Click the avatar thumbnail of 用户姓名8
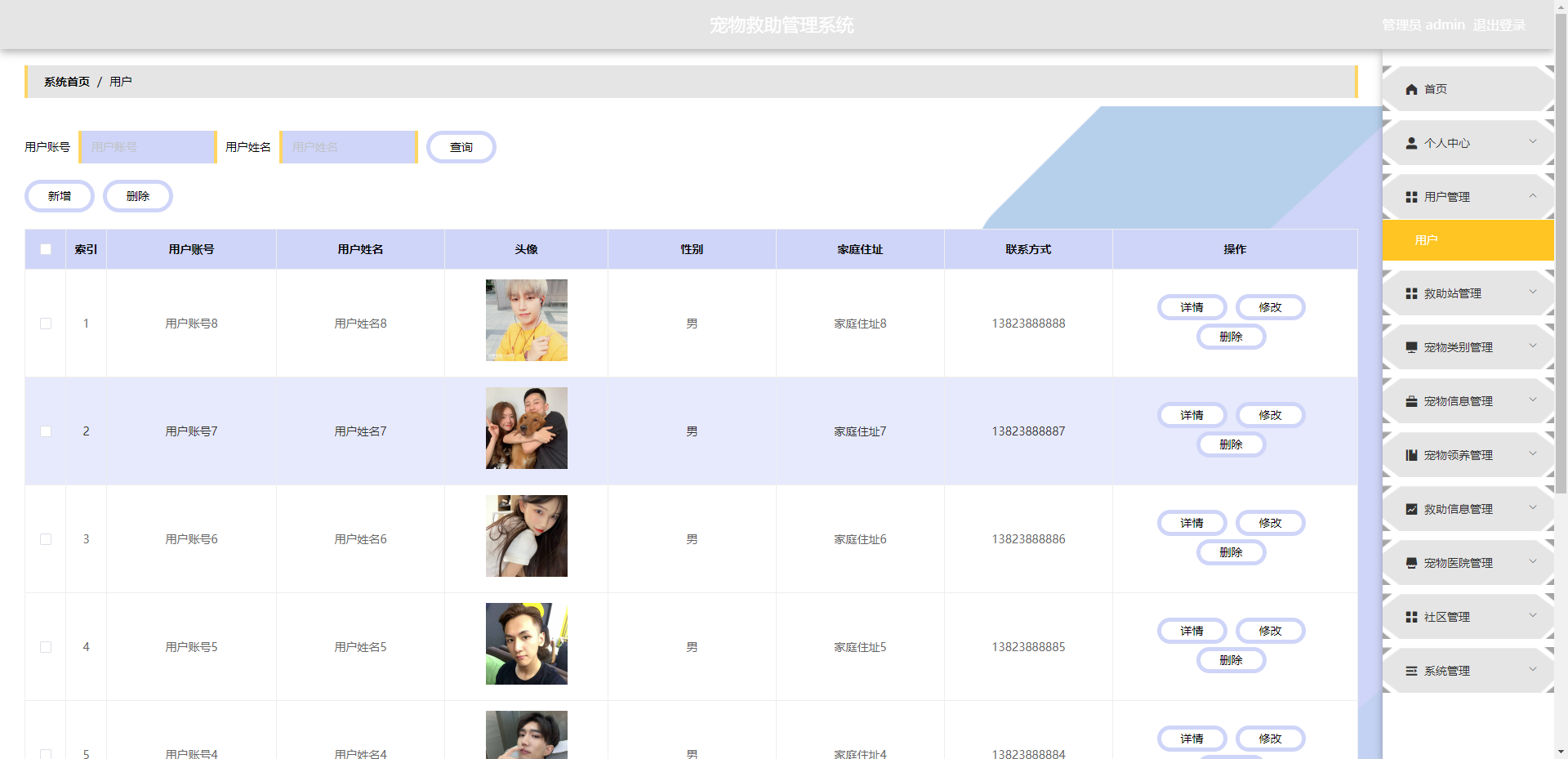The height and width of the screenshot is (759, 1568). coord(526,320)
